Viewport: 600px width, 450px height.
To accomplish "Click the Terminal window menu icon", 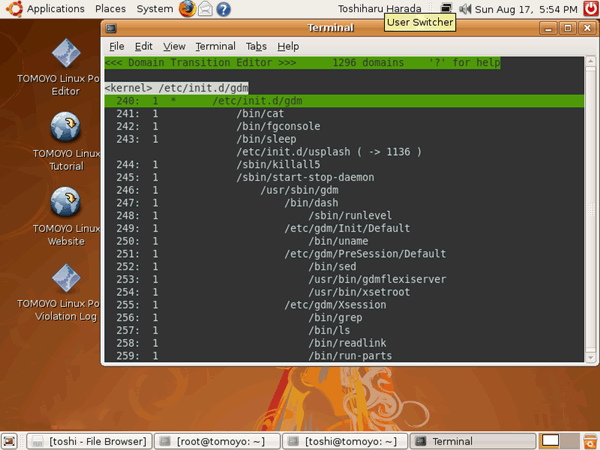I will [111, 28].
